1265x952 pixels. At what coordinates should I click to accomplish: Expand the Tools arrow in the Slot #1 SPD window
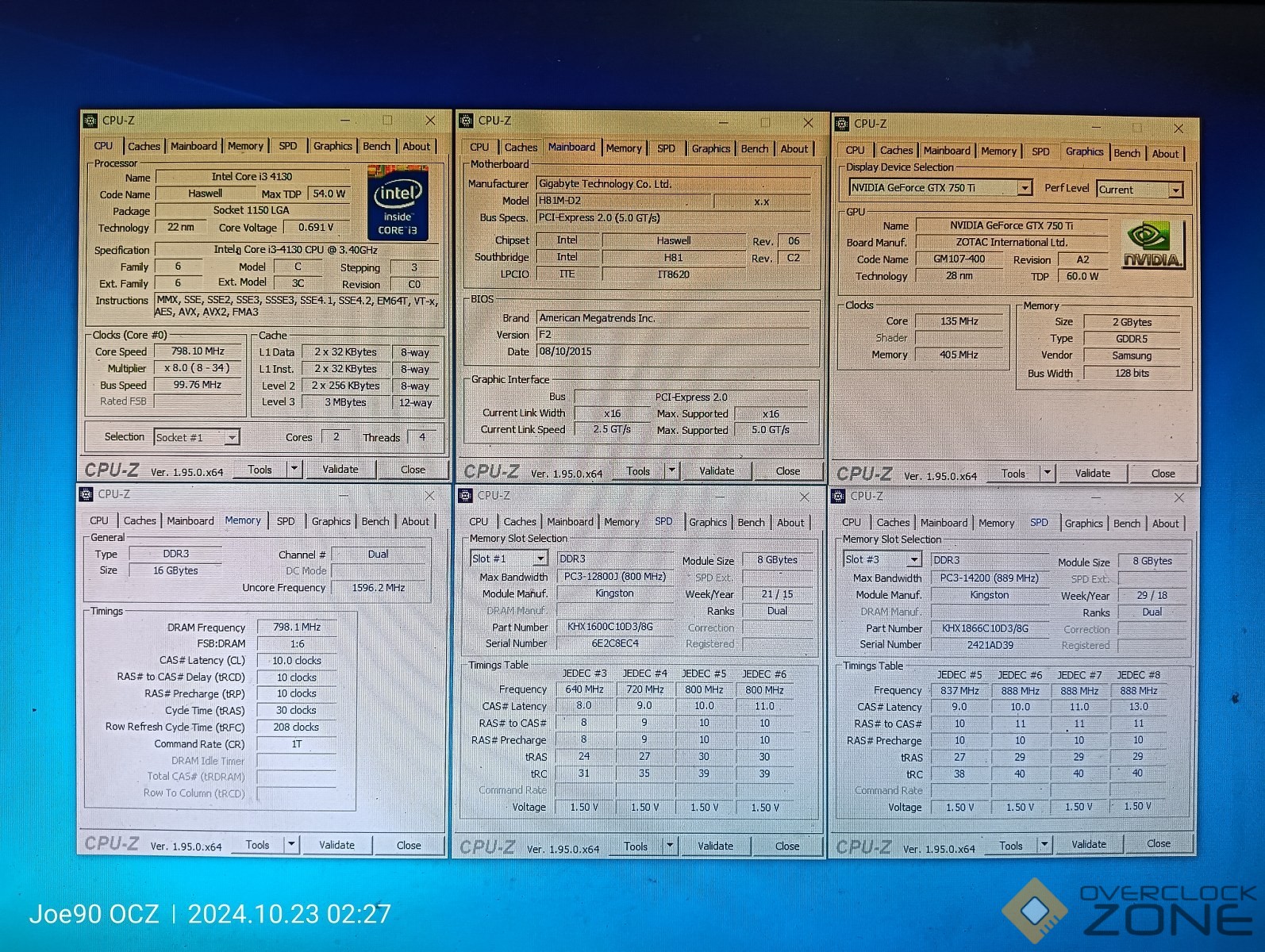[671, 846]
